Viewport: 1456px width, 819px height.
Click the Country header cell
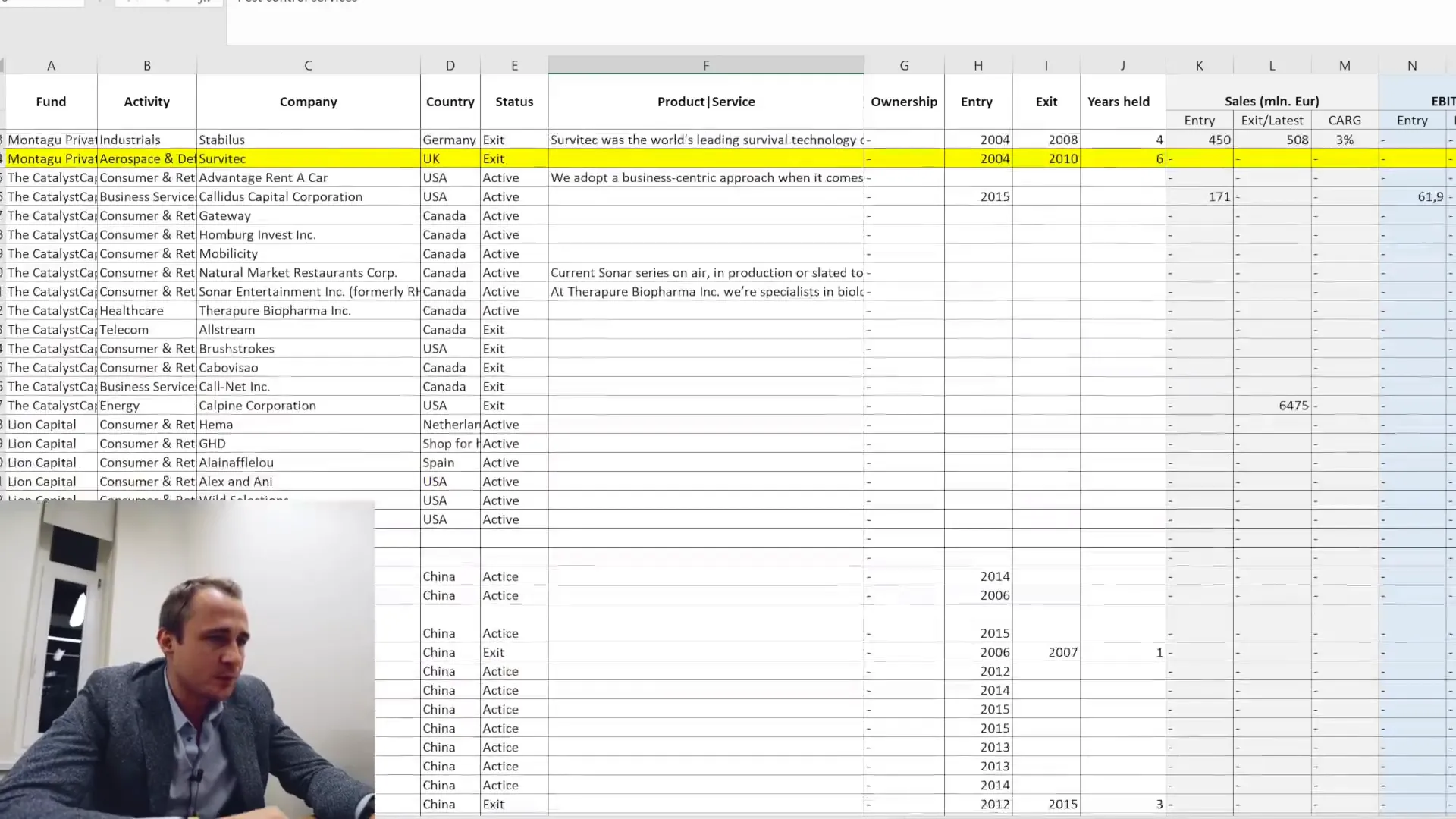450,102
